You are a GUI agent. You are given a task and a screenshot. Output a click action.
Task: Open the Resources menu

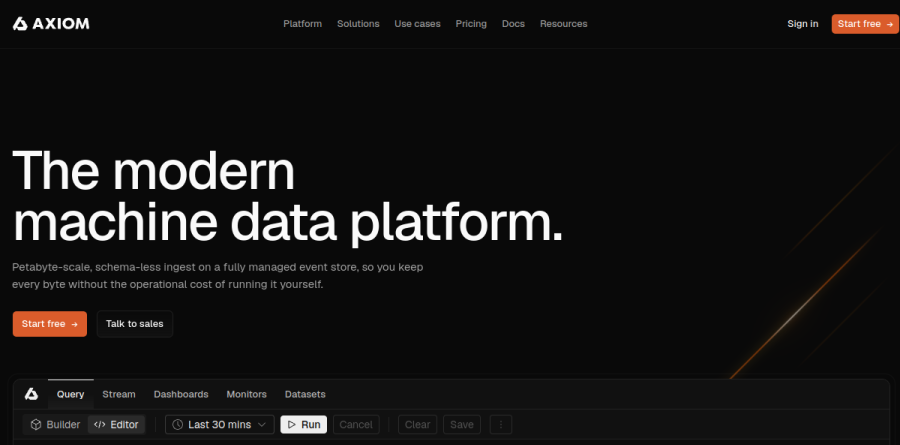564,24
